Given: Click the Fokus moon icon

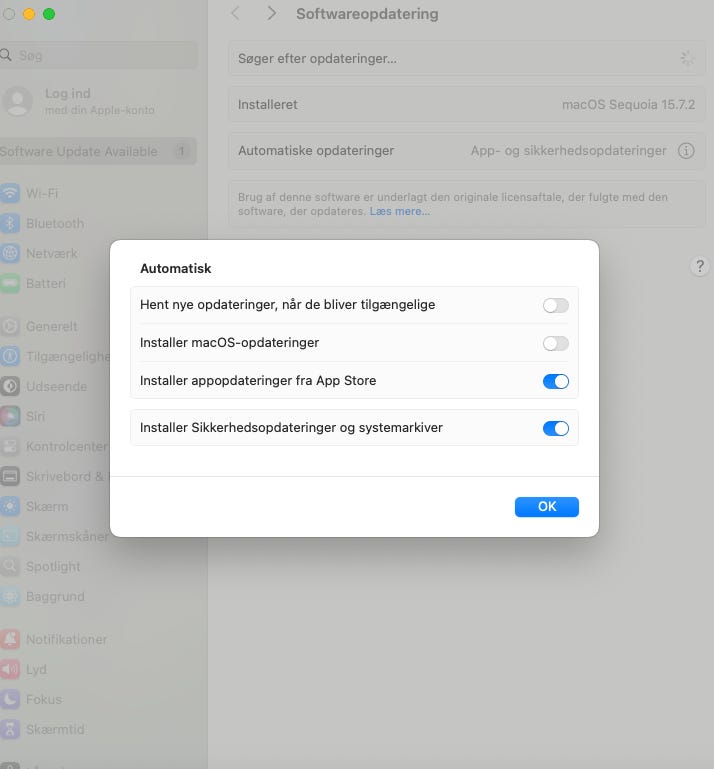Looking at the screenshot, I should point(10,699).
